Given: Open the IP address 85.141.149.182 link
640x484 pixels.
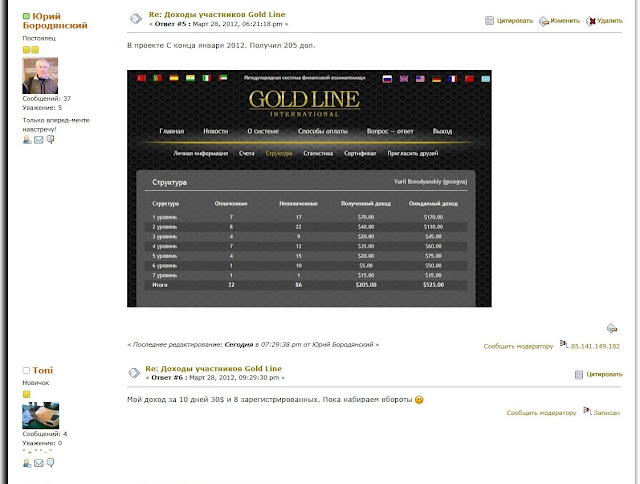Looking at the screenshot, I should 595,346.
